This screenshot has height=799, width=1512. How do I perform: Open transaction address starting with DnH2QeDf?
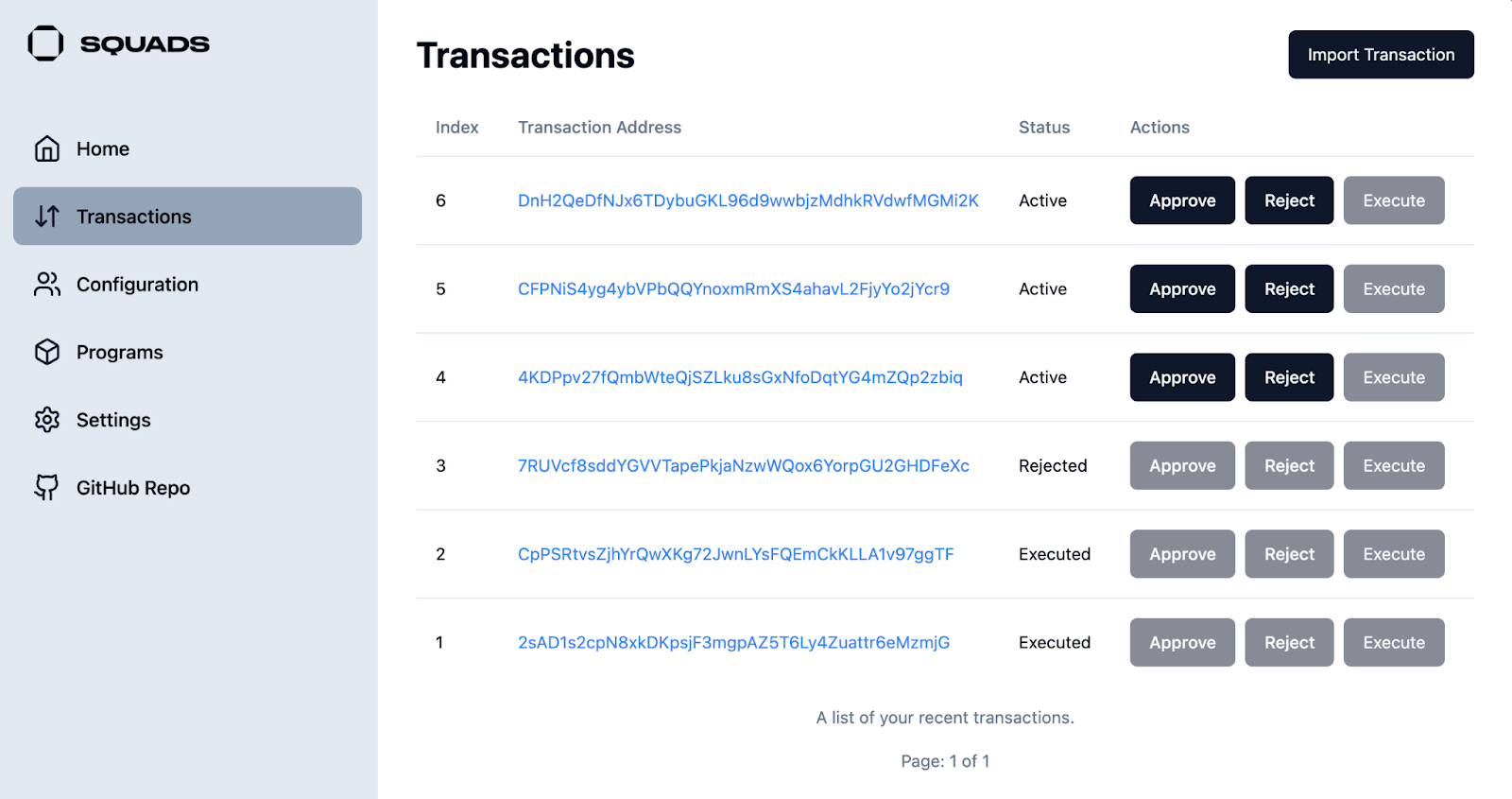point(747,200)
